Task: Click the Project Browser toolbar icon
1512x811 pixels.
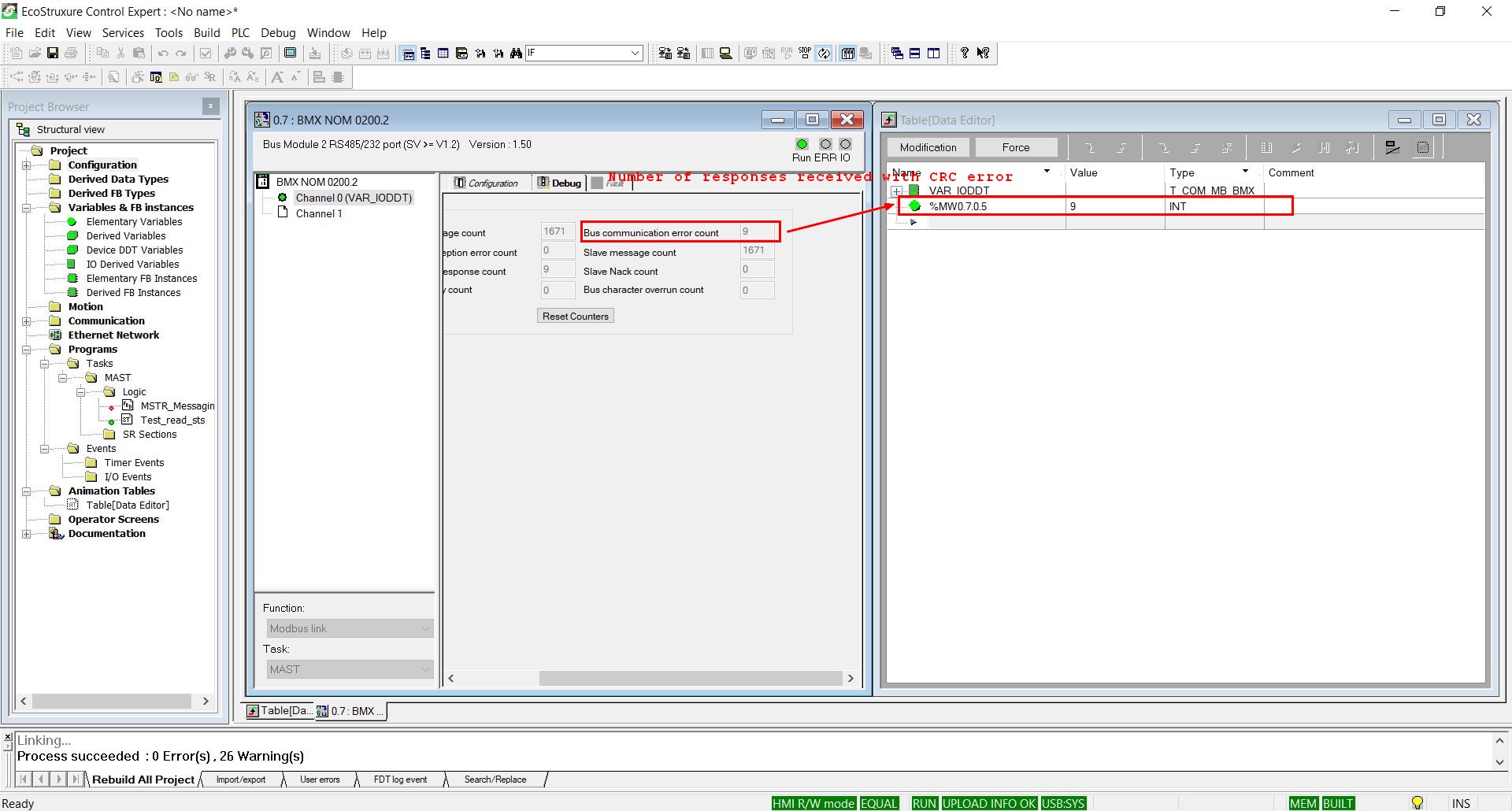Action: click(x=408, y=53)
